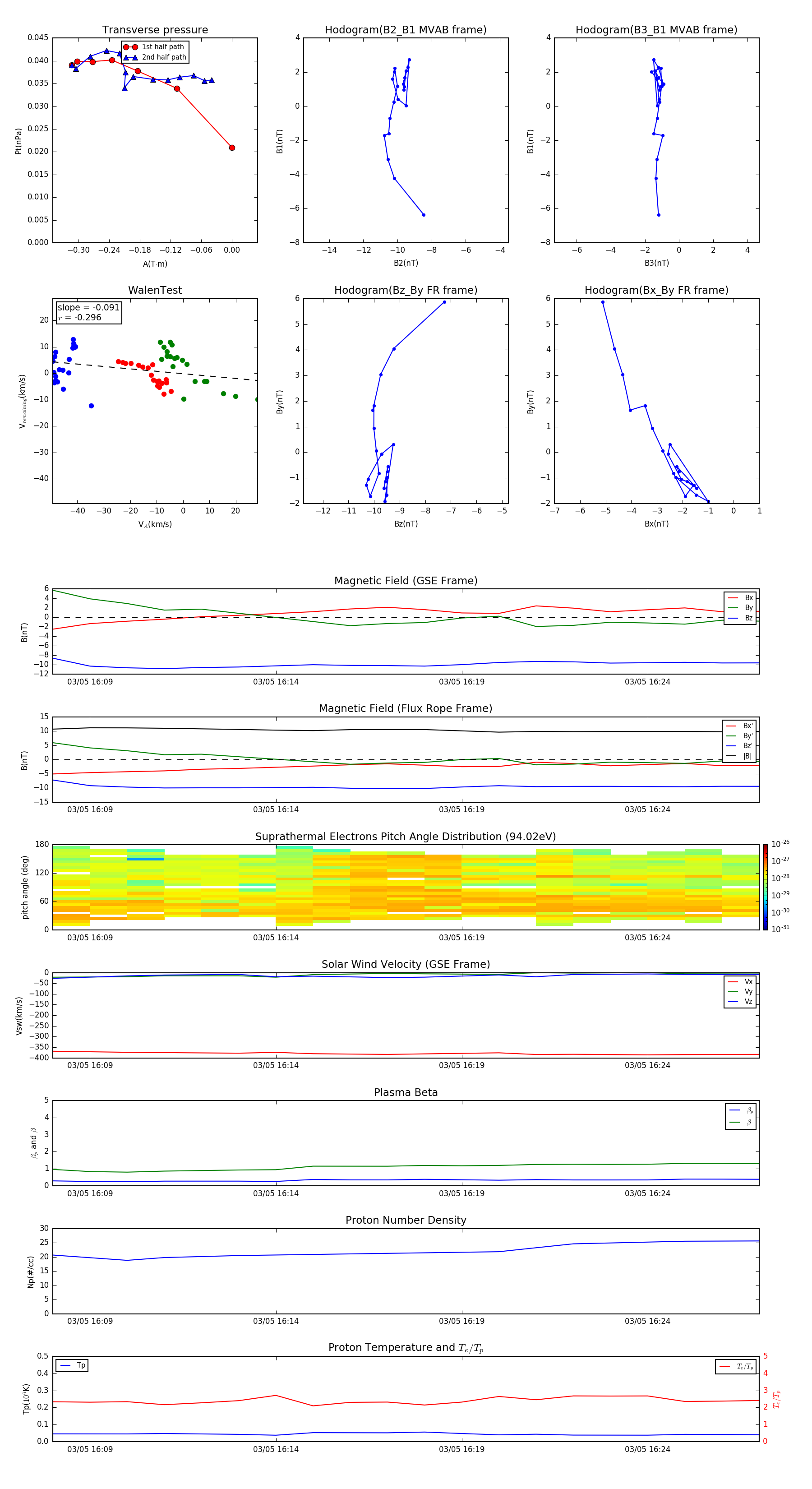
Task: Click the 'Hodogram(Bx_By FR frame)' title
Action: click(656, 290)
